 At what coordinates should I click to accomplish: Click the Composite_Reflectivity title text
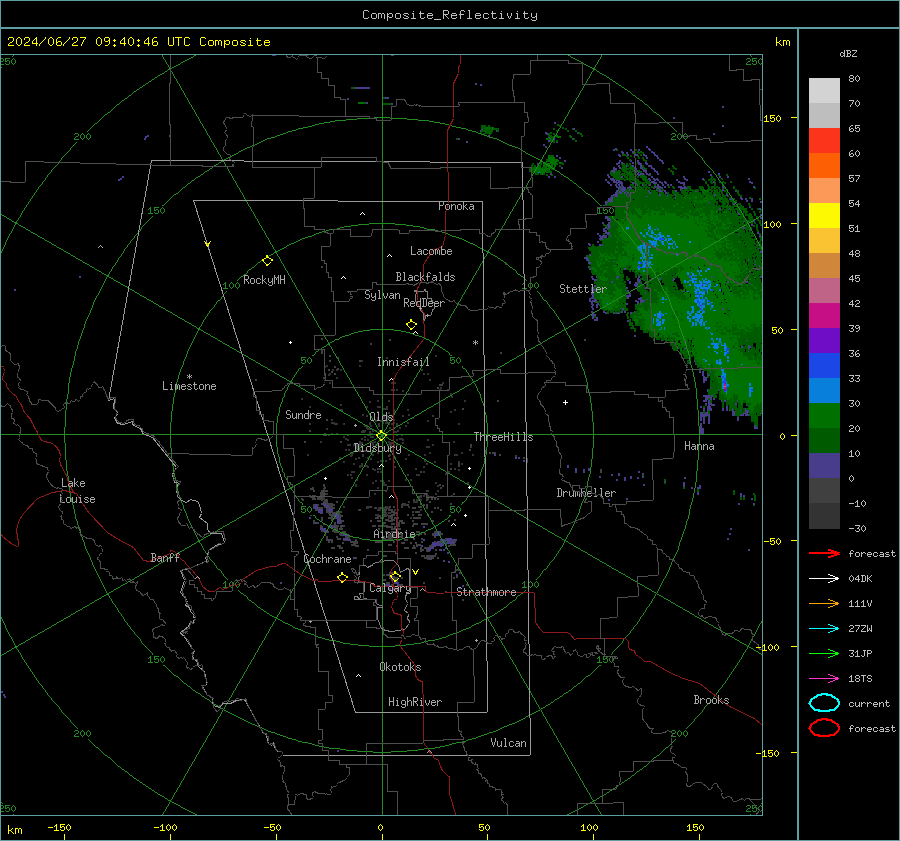pyautogui.click(x=450, y=15)
